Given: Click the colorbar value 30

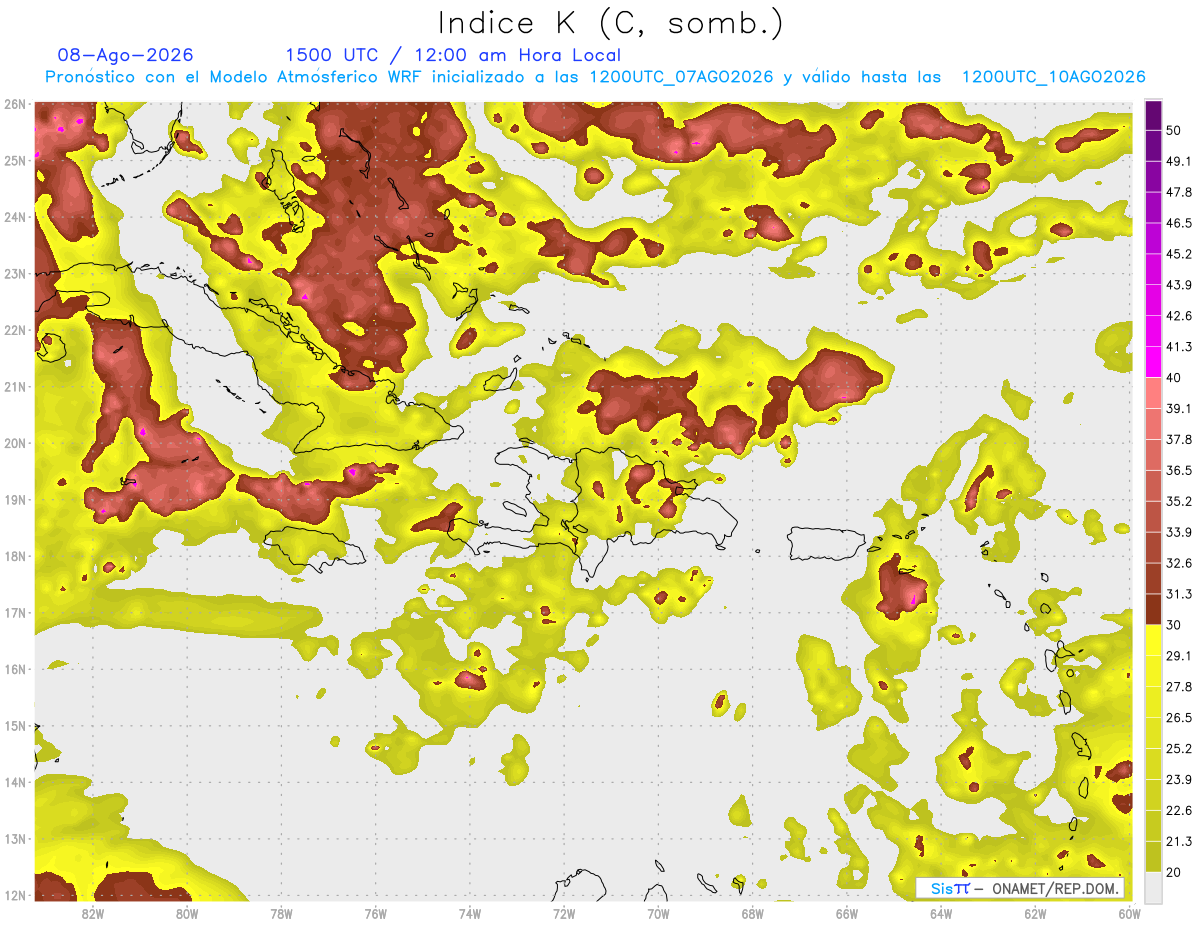Looking at the screenshot, I should [1175, 624].
